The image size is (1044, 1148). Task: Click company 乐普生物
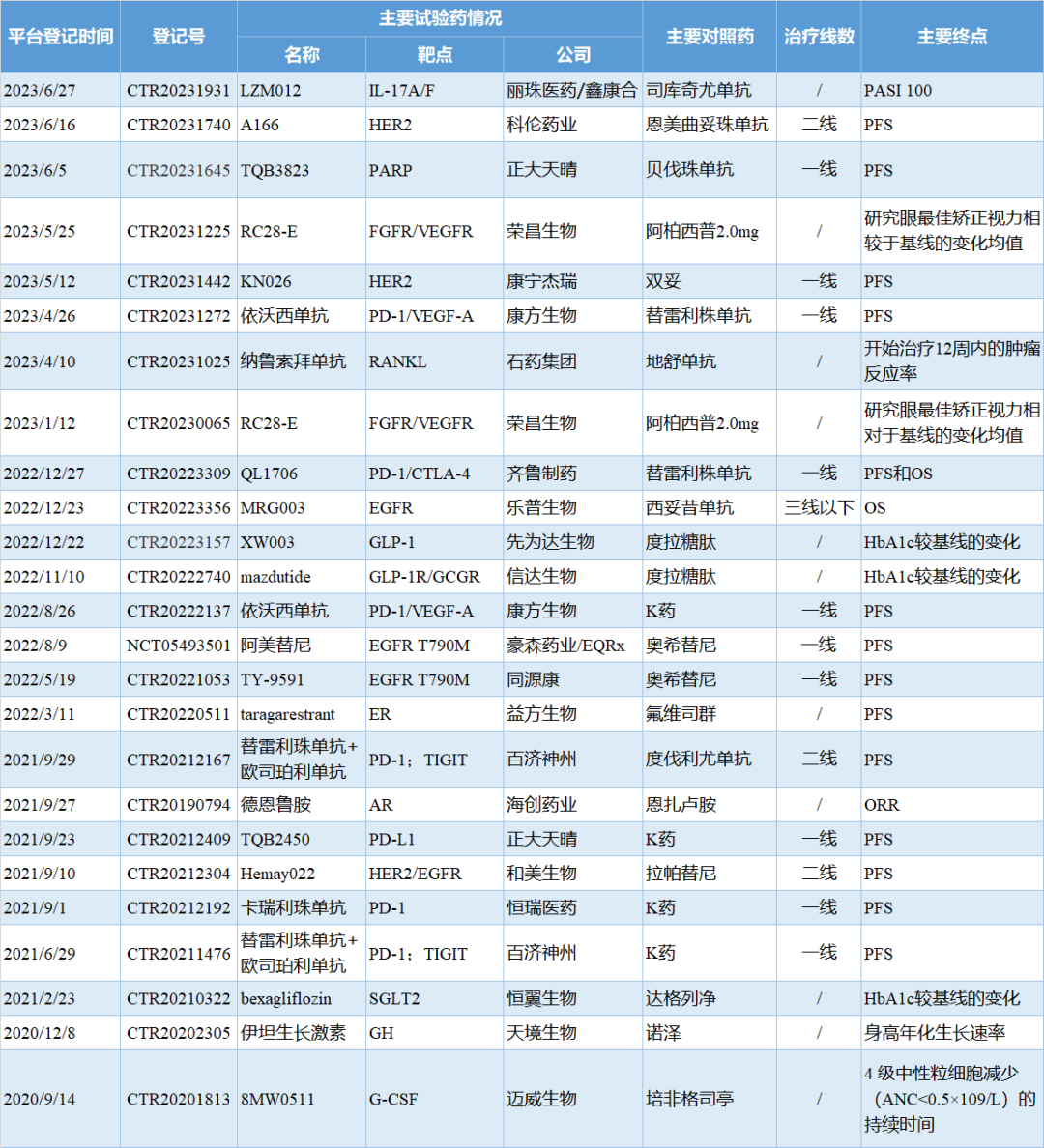tap(541, 508)
